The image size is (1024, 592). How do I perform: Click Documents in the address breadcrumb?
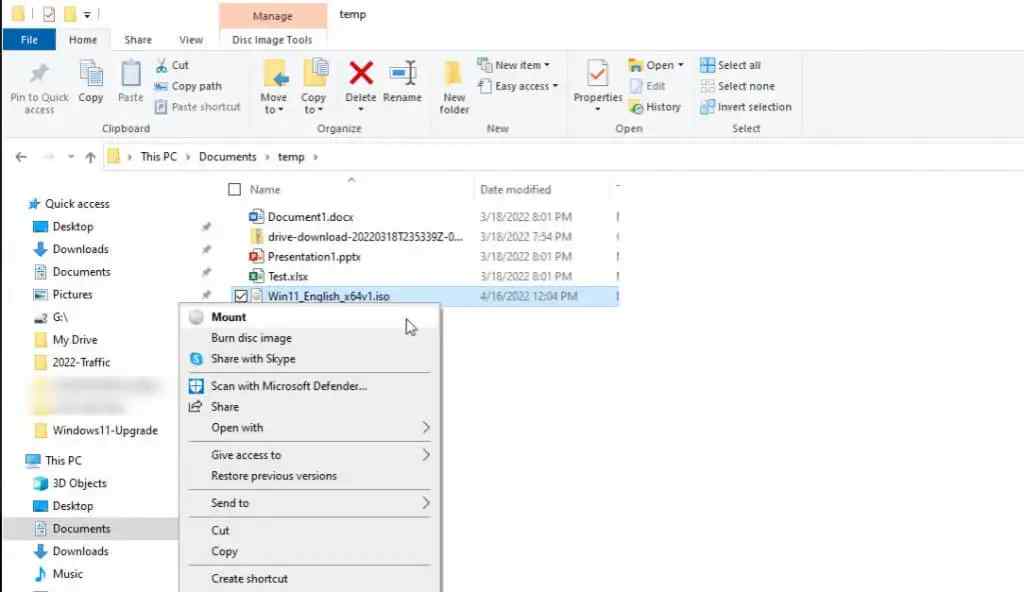click(x=227, y=157)
